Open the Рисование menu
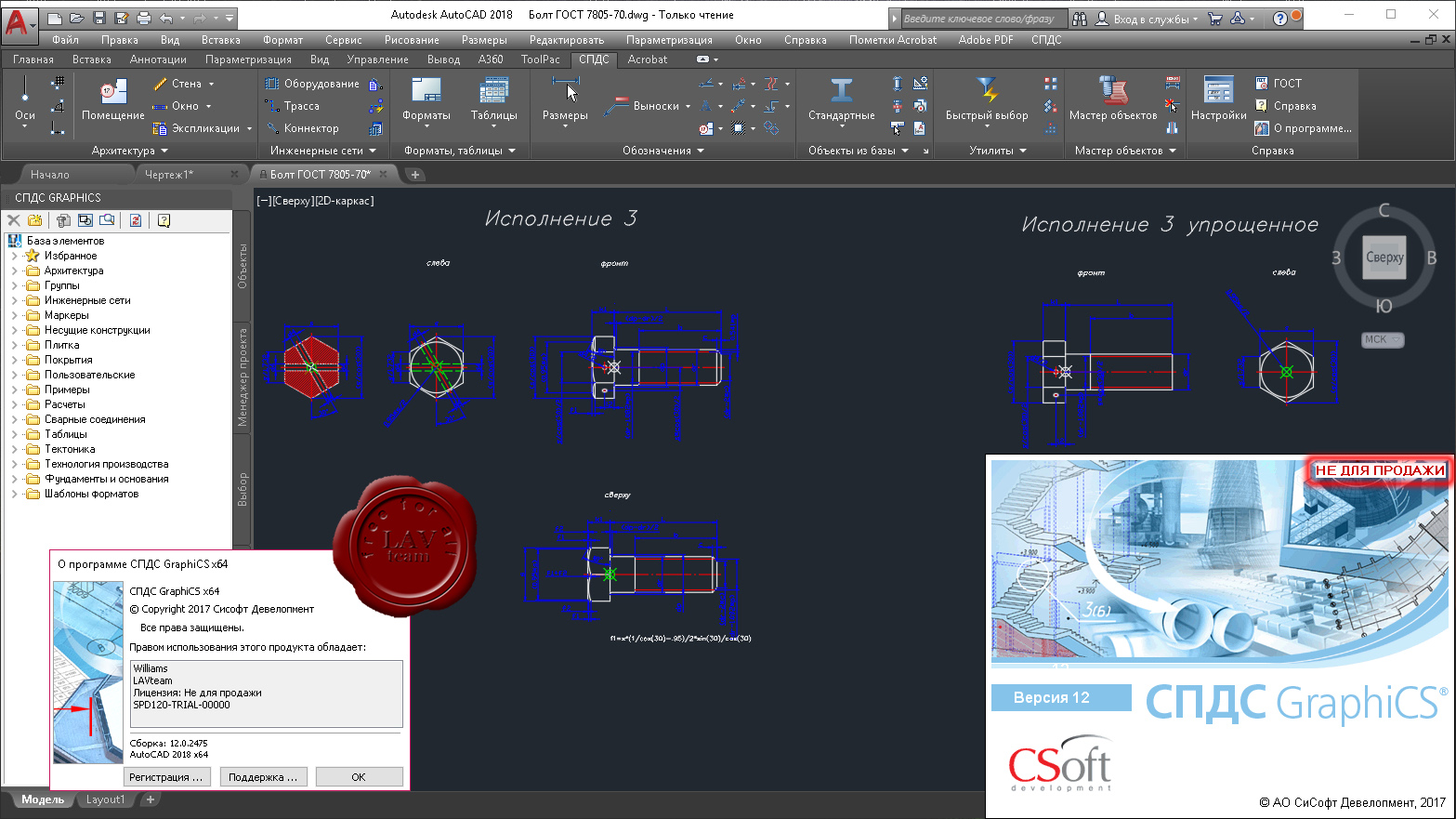The width and height of the screenshot is (1456, 819). point(412,40)
